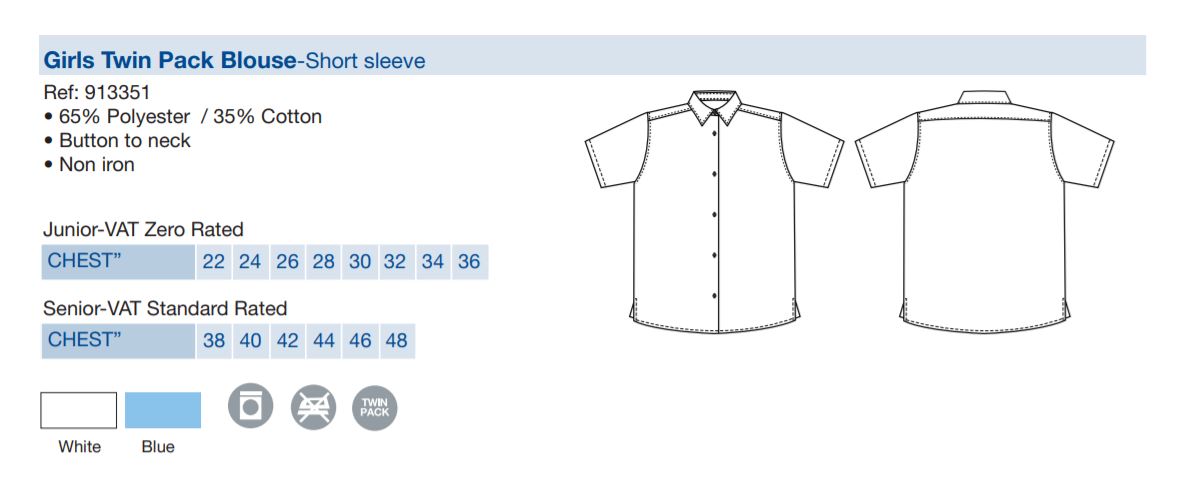This screenshot has width=1197, height=484.
Task: Select senior chest size 38
Action: 214,340
